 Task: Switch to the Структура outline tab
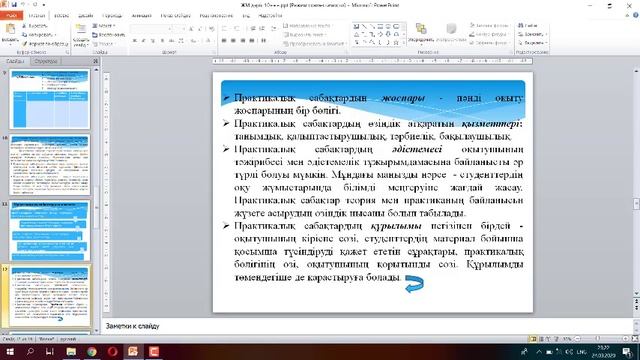[x=46, y=61]
